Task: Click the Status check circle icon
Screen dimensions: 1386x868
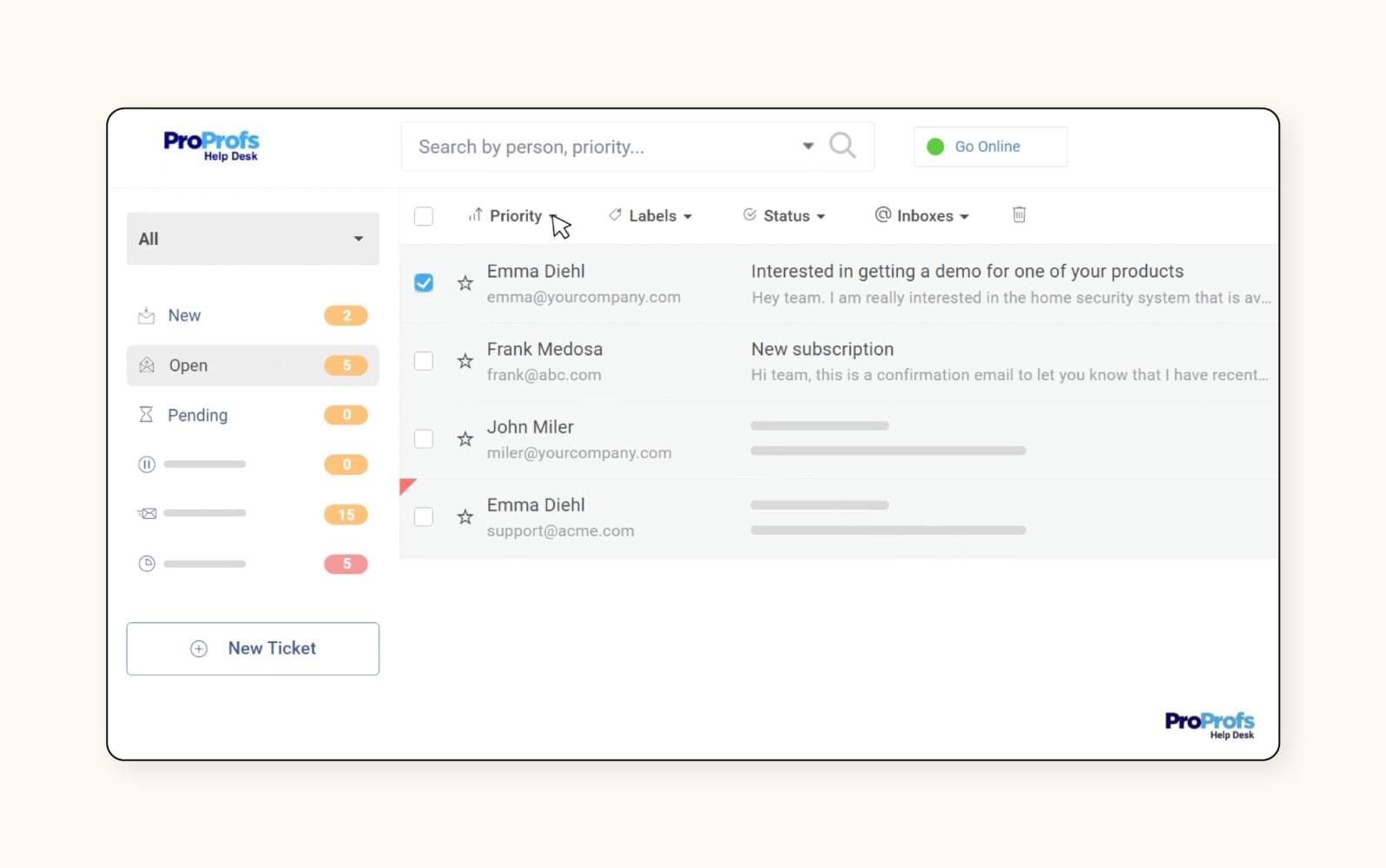Action: coord(749,214)
